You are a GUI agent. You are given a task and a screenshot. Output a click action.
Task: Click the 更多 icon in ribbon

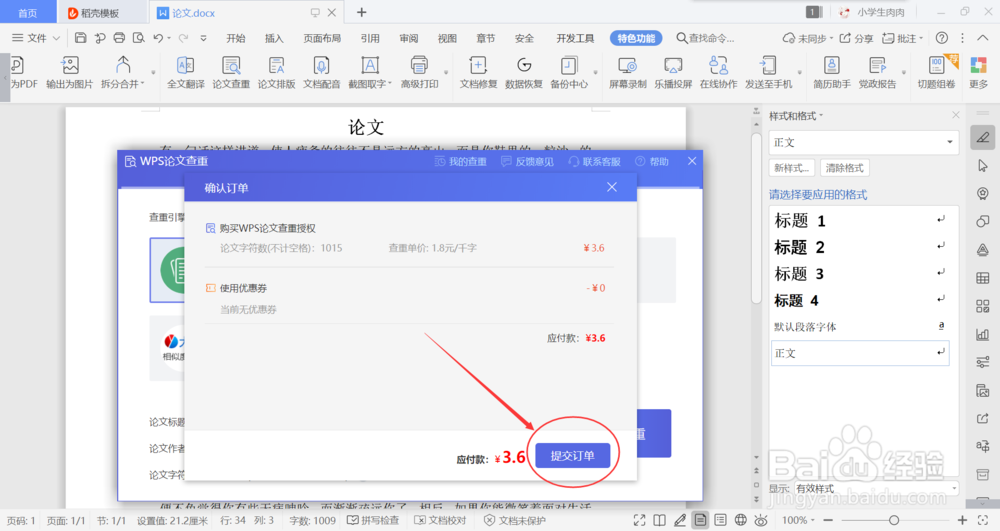(978, 73)
